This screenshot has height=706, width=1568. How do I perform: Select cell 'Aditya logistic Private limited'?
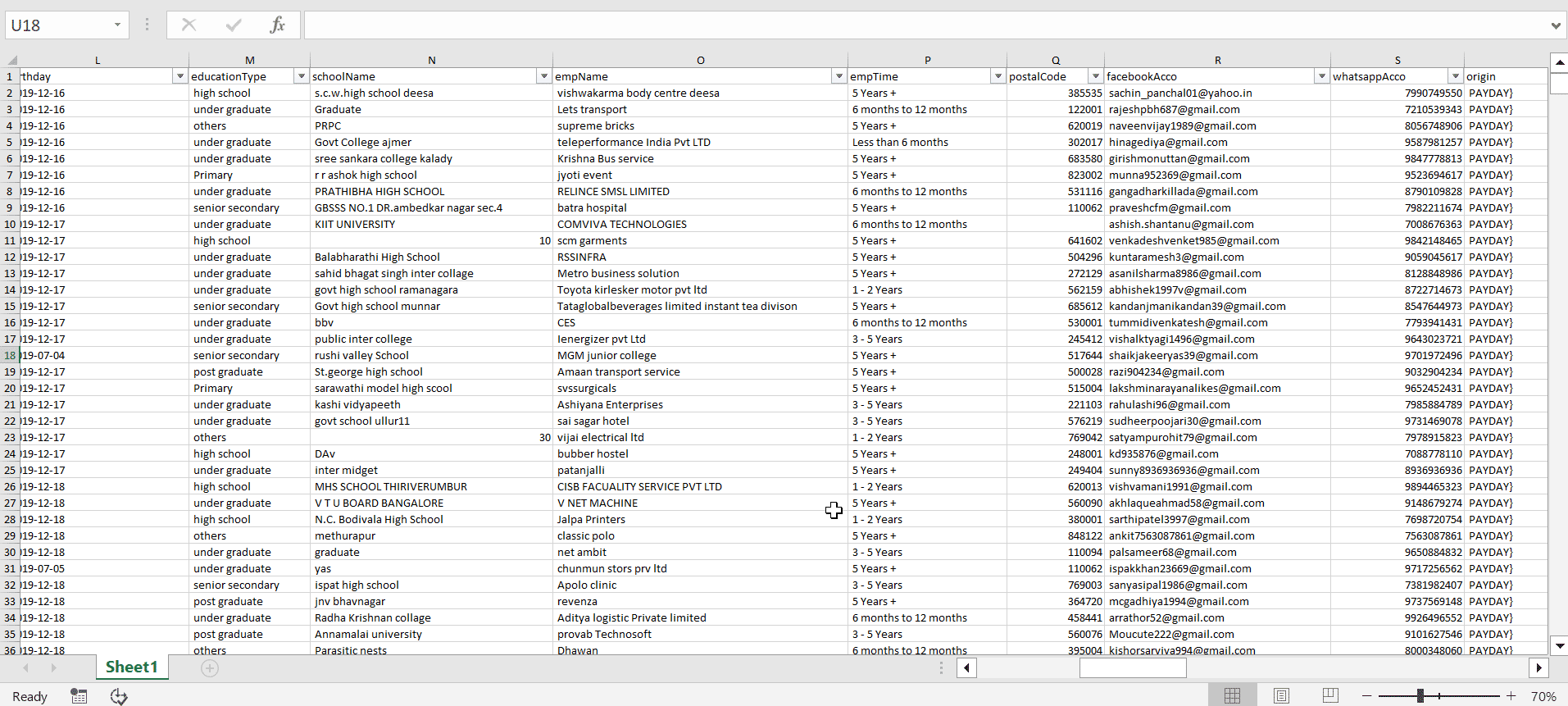[x=700, y=617]
